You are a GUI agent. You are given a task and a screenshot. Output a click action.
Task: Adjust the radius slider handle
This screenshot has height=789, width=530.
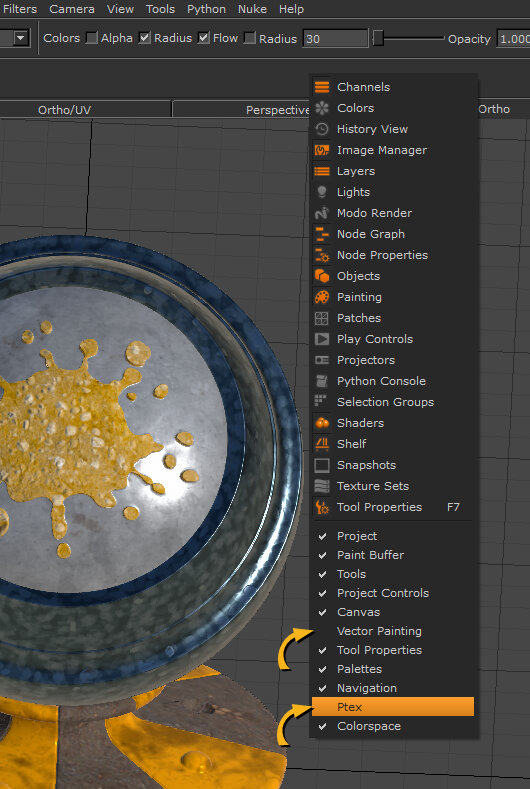pos(378,38)
